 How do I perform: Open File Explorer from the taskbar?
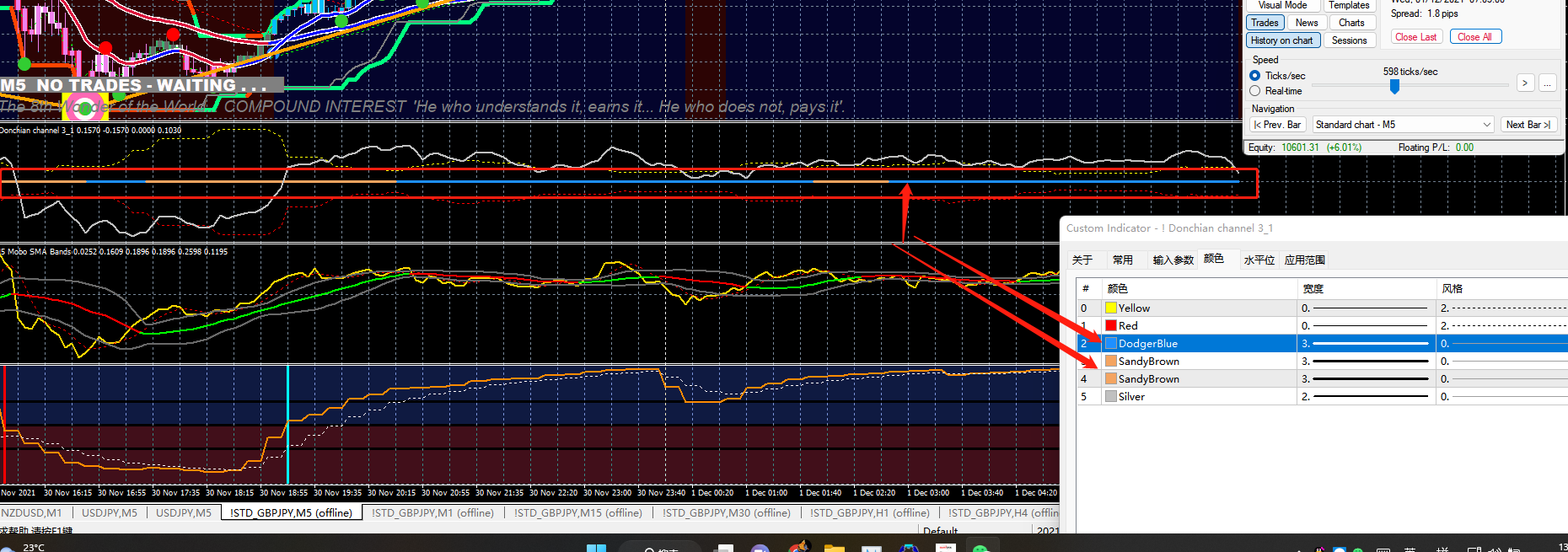pos(834,549)
